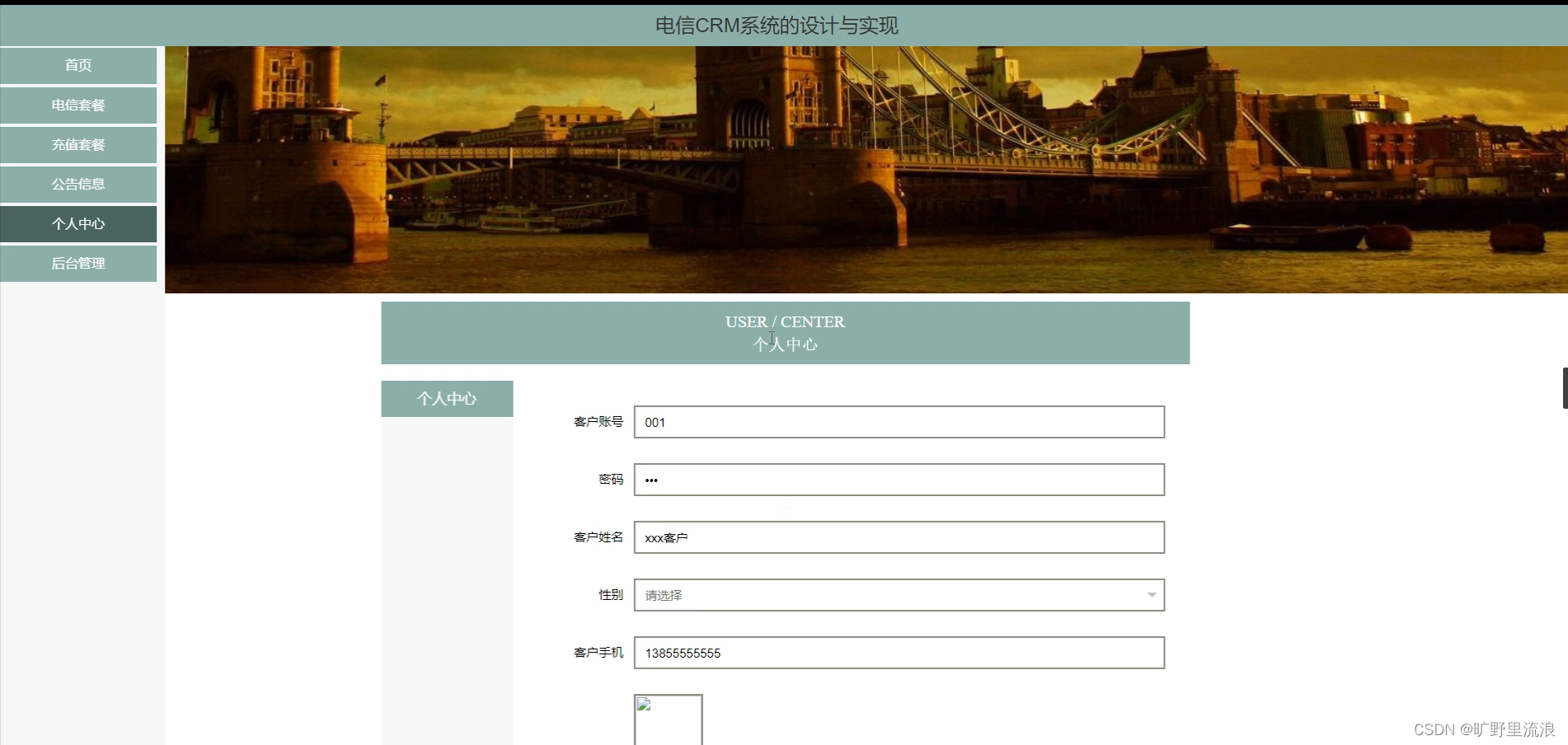
Task: Click the dropdown arrow on the gender field
Action: (x=1151, y=594)
